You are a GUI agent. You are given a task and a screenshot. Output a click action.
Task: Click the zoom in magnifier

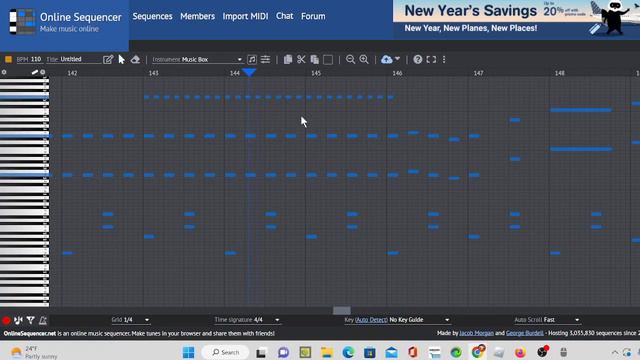point(364,60)
